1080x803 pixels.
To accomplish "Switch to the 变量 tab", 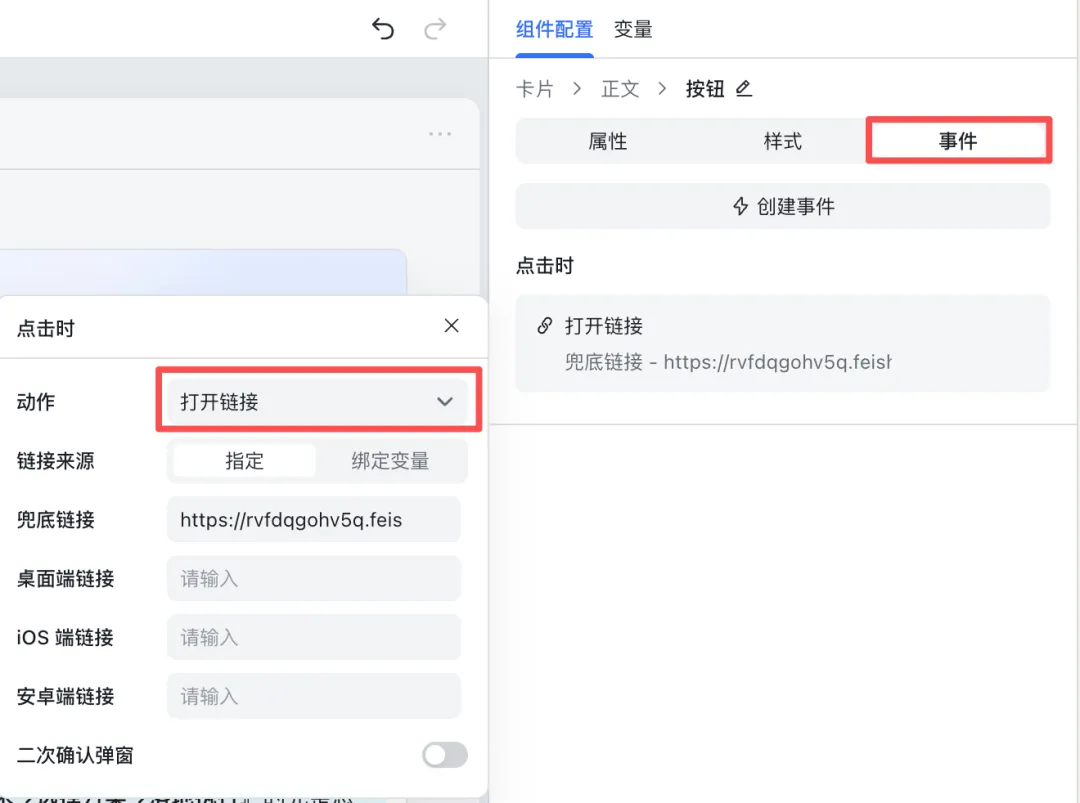I will (x=633, y=30).
